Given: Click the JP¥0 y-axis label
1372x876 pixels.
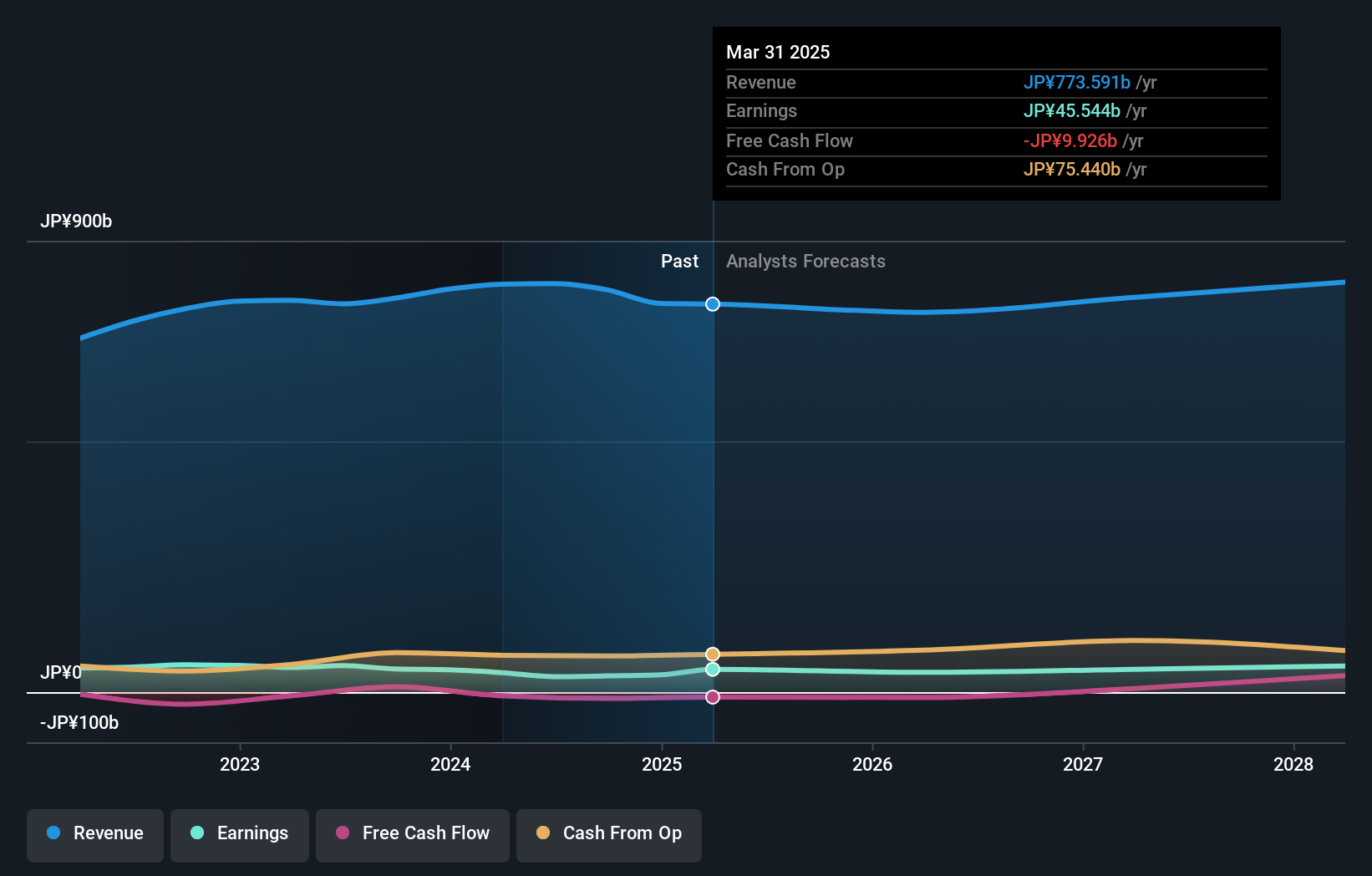Looking at the screenshot, I should [61, 672].
